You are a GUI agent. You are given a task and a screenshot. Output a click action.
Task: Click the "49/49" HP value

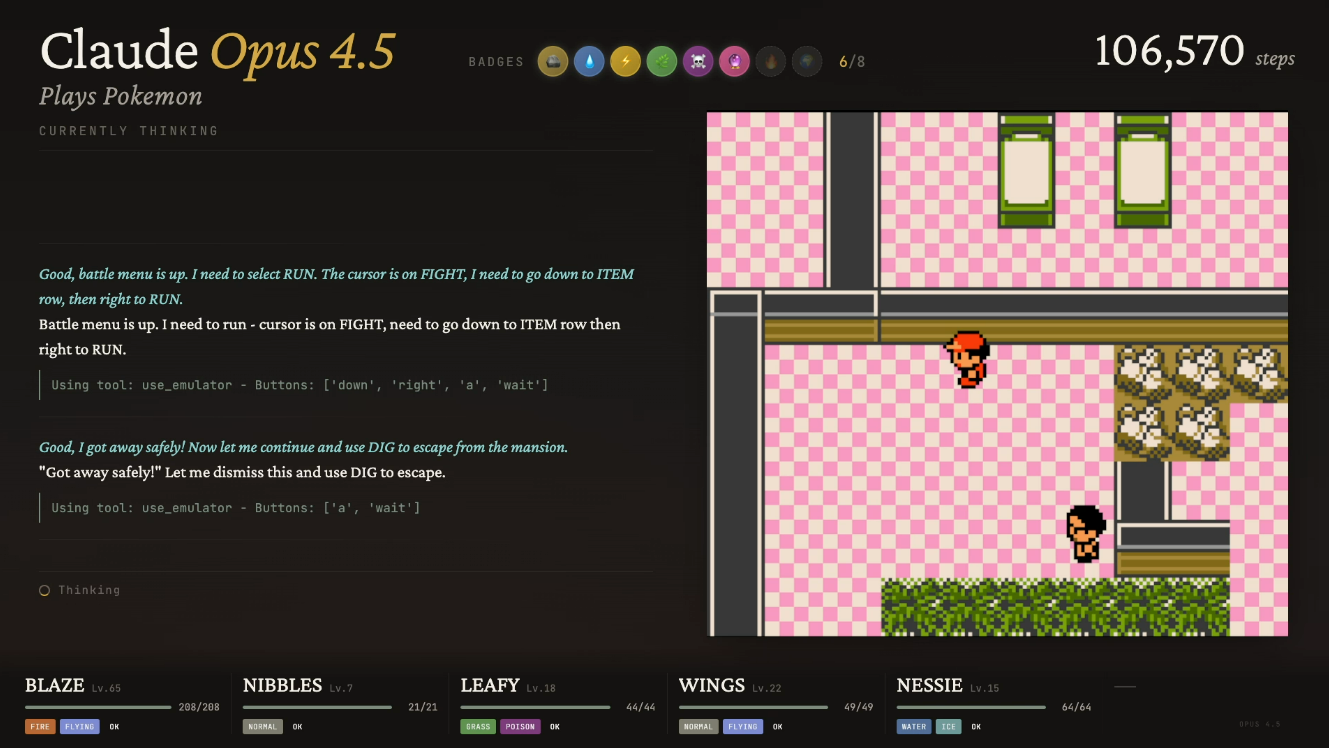click(859, 708)
